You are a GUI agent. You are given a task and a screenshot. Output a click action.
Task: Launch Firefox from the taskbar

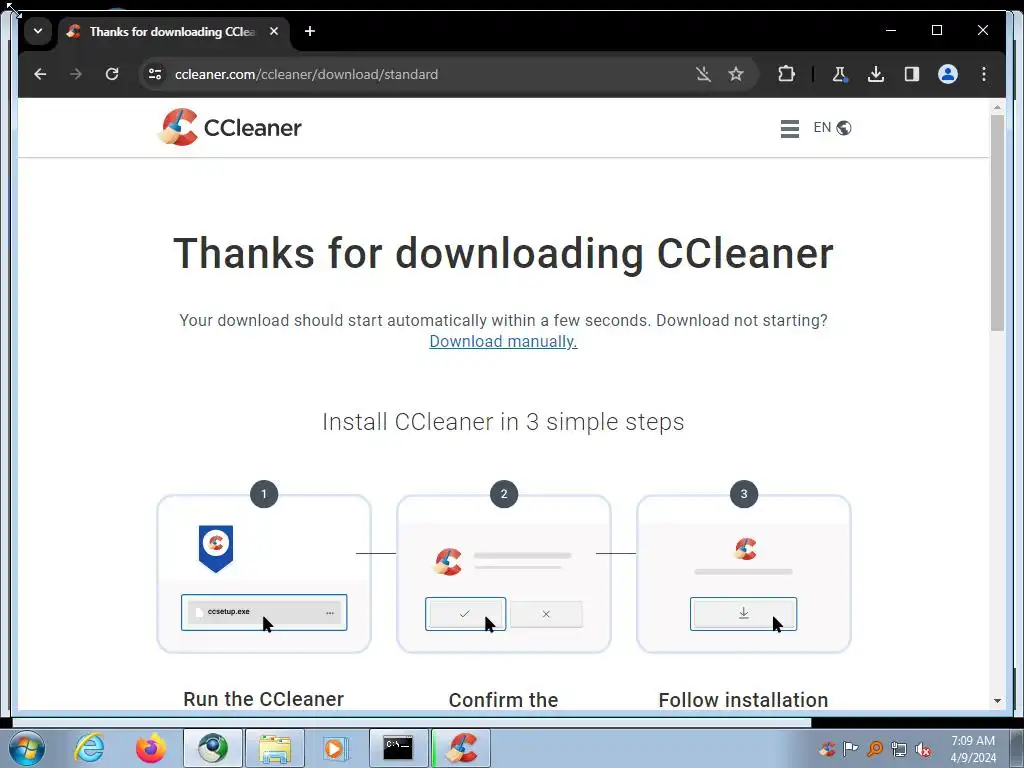point(150,748)
